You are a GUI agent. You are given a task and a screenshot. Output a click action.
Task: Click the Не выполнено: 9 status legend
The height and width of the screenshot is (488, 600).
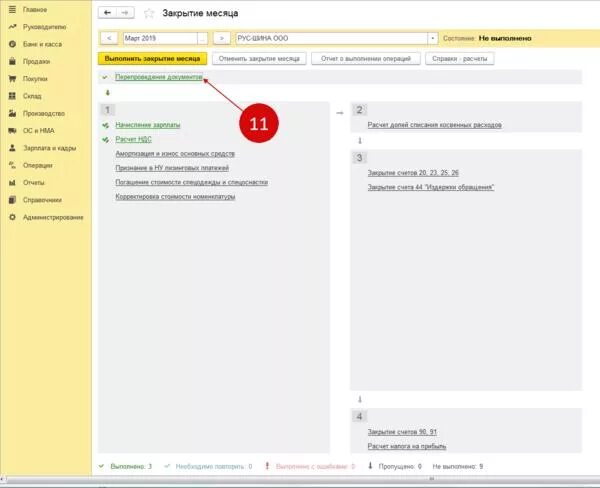[458, 466]
